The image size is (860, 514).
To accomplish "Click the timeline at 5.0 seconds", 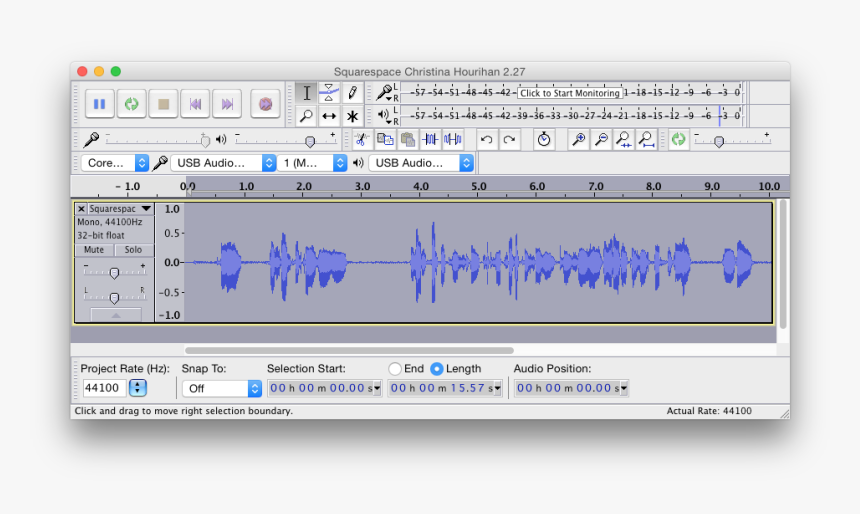I will pyautogui.click(x=478, y=187).
